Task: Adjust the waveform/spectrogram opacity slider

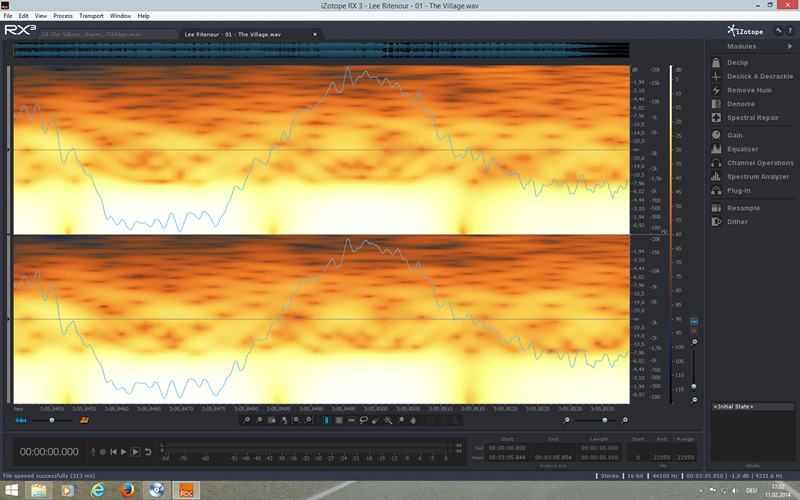Action: tap(52, 420)
